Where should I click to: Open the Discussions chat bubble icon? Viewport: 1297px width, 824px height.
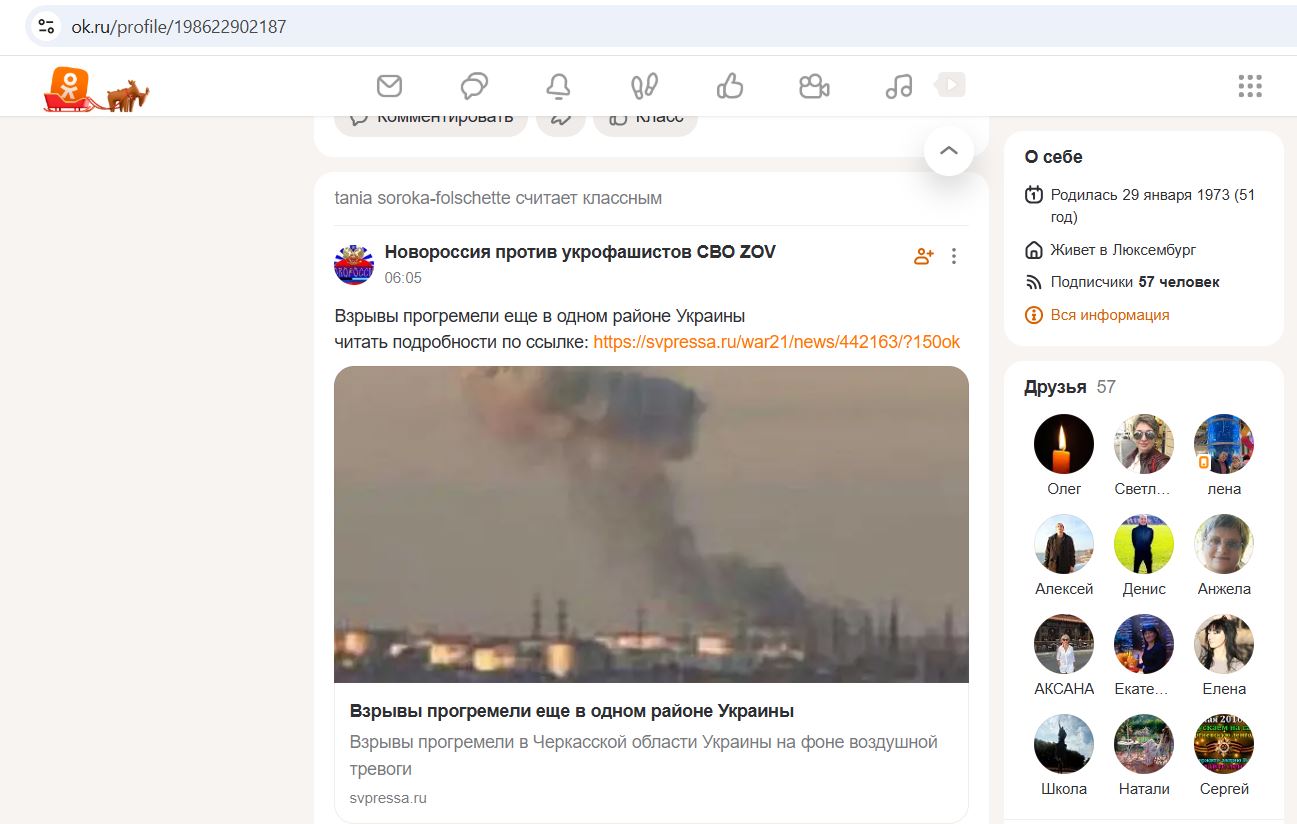coord(473,86)
